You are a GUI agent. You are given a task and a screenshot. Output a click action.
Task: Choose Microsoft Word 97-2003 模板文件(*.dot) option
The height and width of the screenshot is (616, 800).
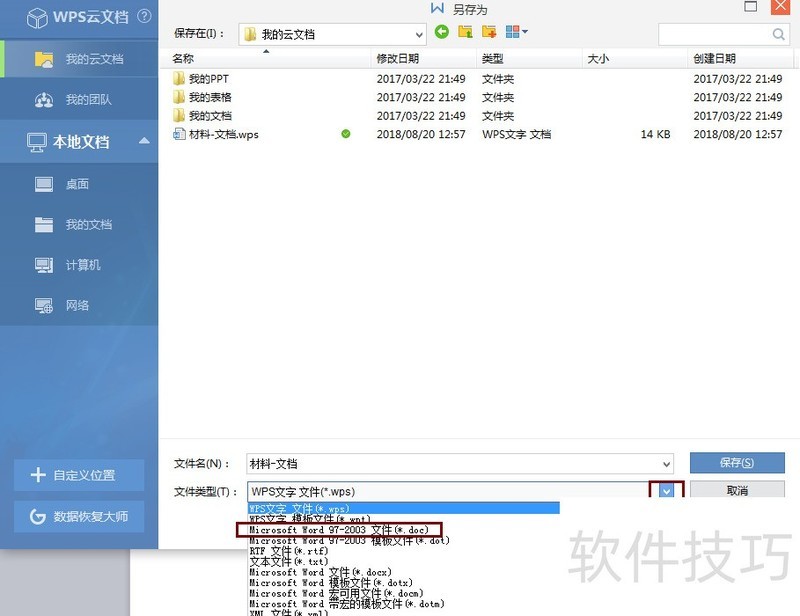[x=349, y=540]
